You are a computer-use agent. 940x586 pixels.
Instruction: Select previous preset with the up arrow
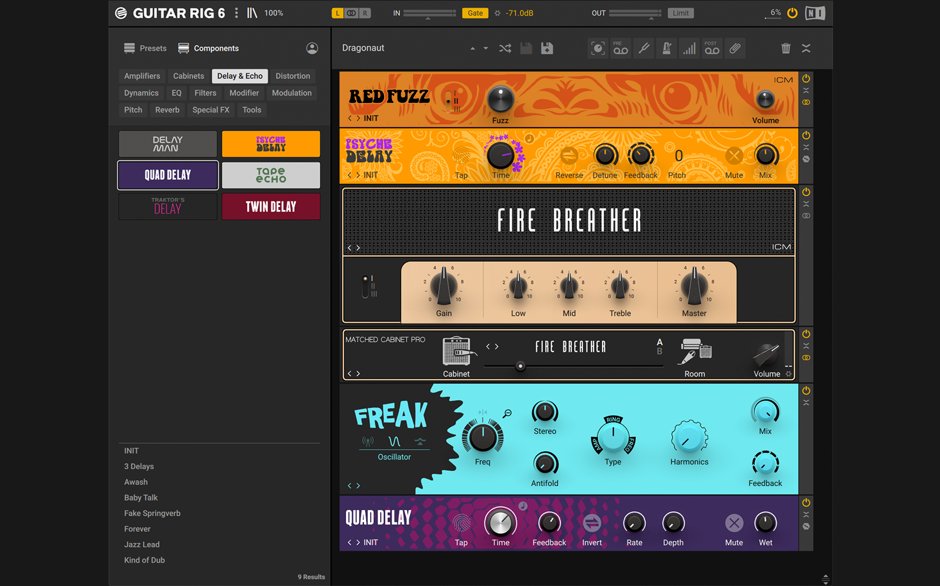472,48
